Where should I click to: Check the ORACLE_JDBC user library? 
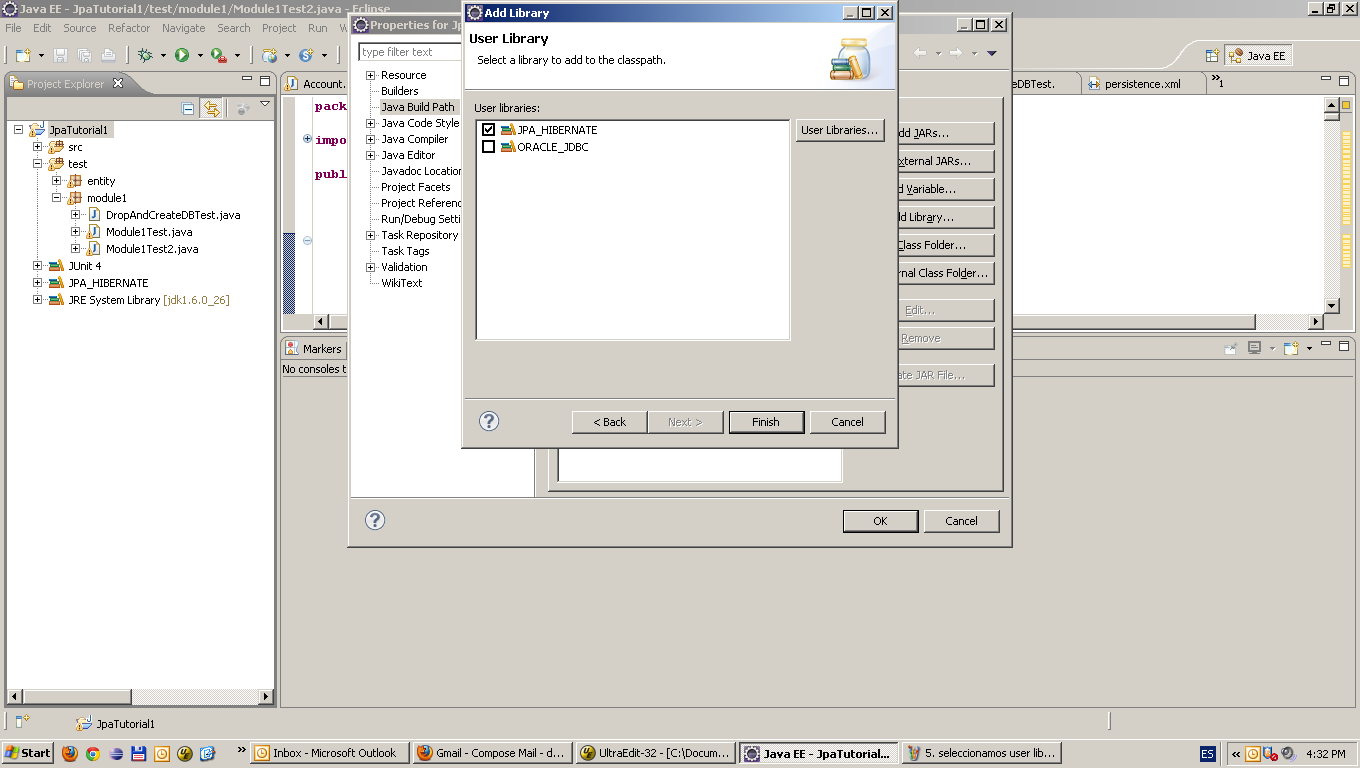489,147
